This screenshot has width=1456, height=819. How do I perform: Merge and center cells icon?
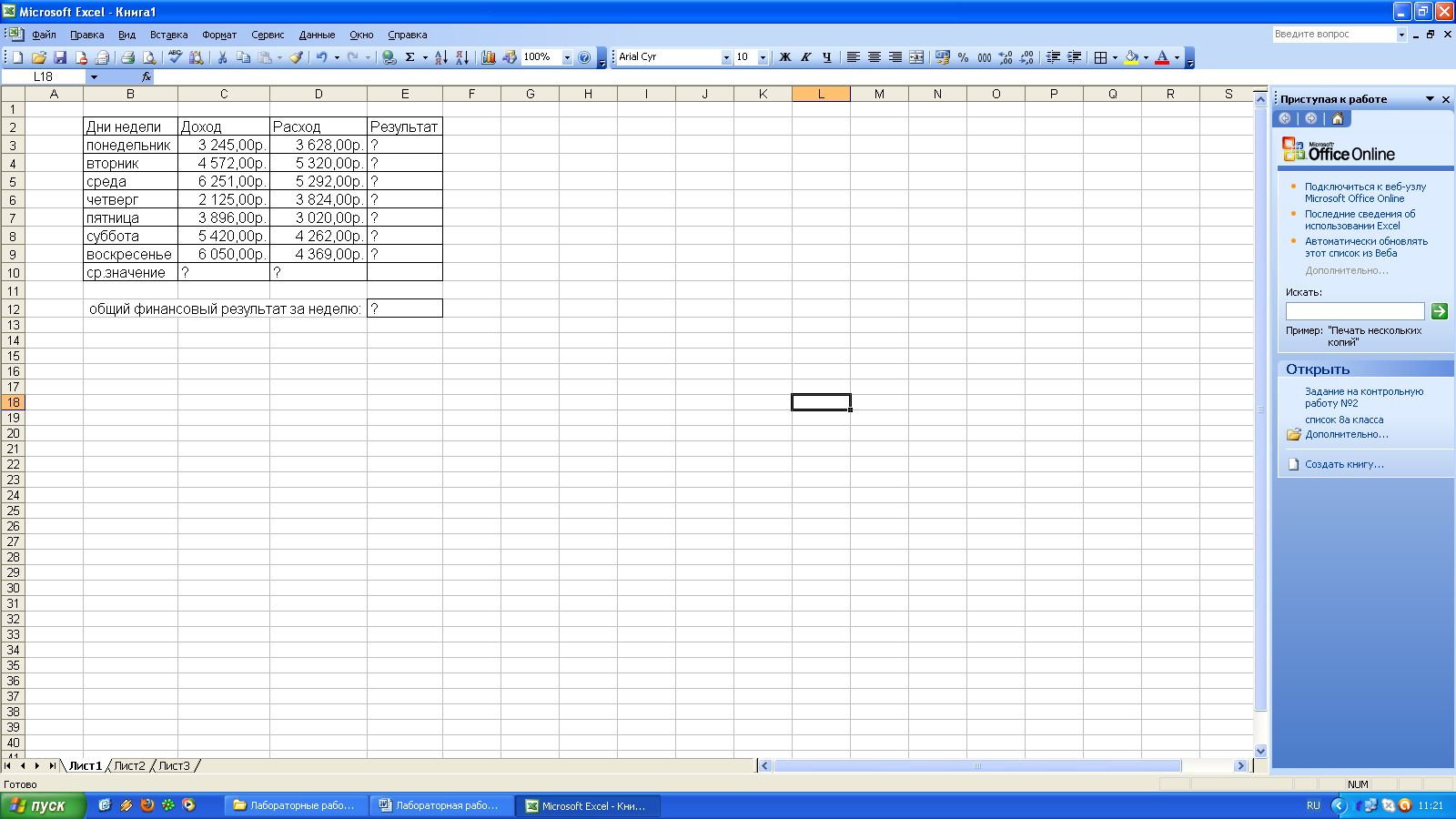click(916, 57)
